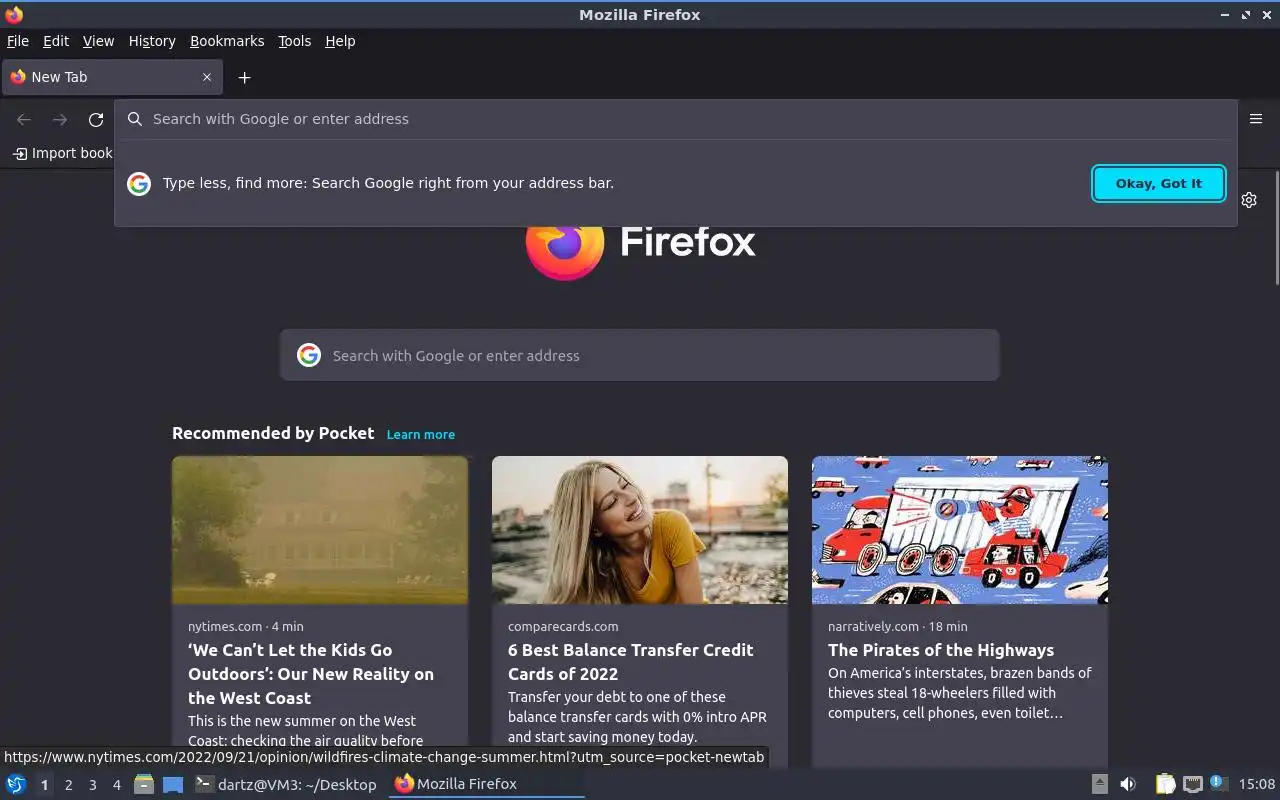The image size is (1280, 800).
Task: Open the taskbar application start menu icon
Action: [15, 784]
